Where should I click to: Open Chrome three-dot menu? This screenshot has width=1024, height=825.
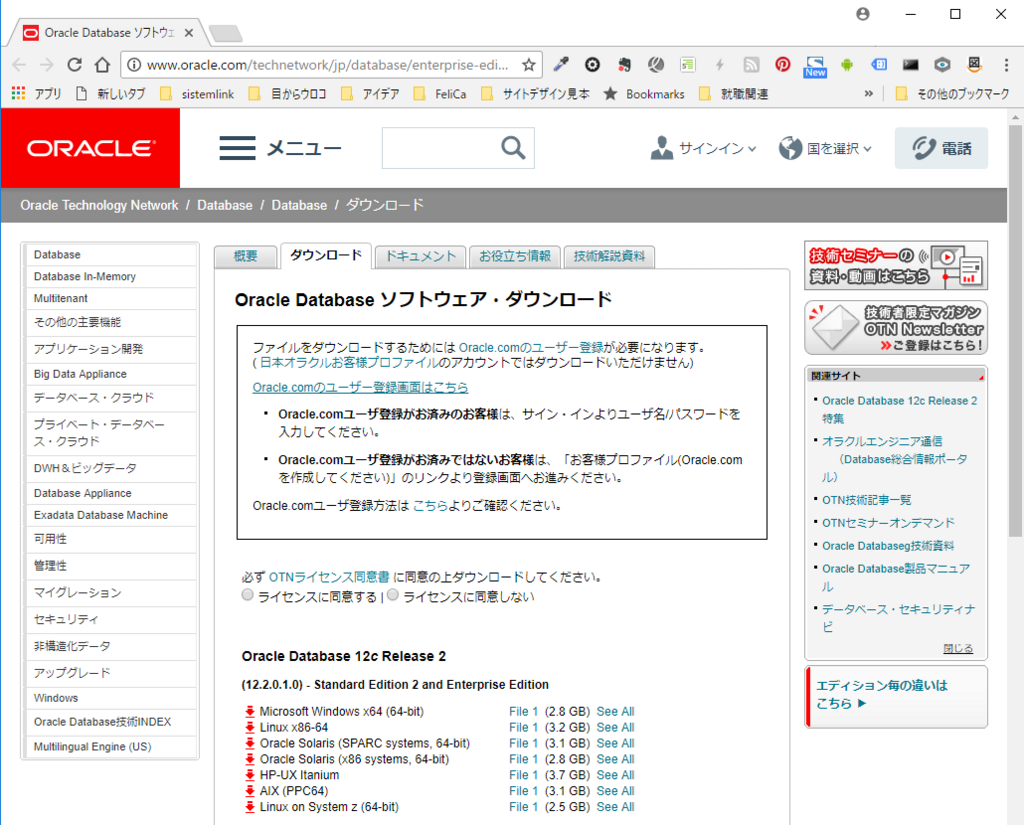click(x=1006, y=64)
